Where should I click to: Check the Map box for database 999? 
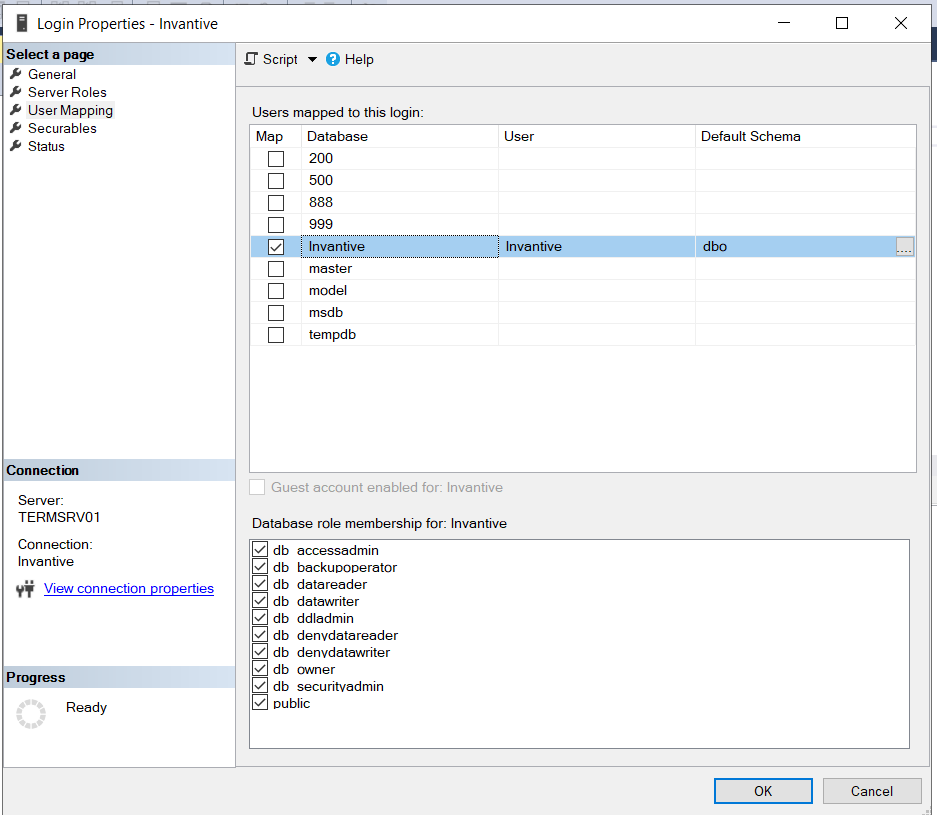[275, 225]
